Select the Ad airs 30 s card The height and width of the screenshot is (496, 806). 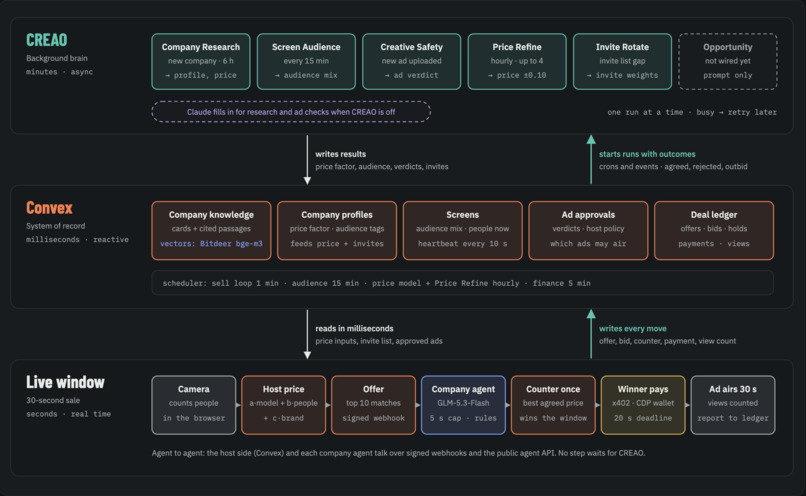click(x=733, y=405)
